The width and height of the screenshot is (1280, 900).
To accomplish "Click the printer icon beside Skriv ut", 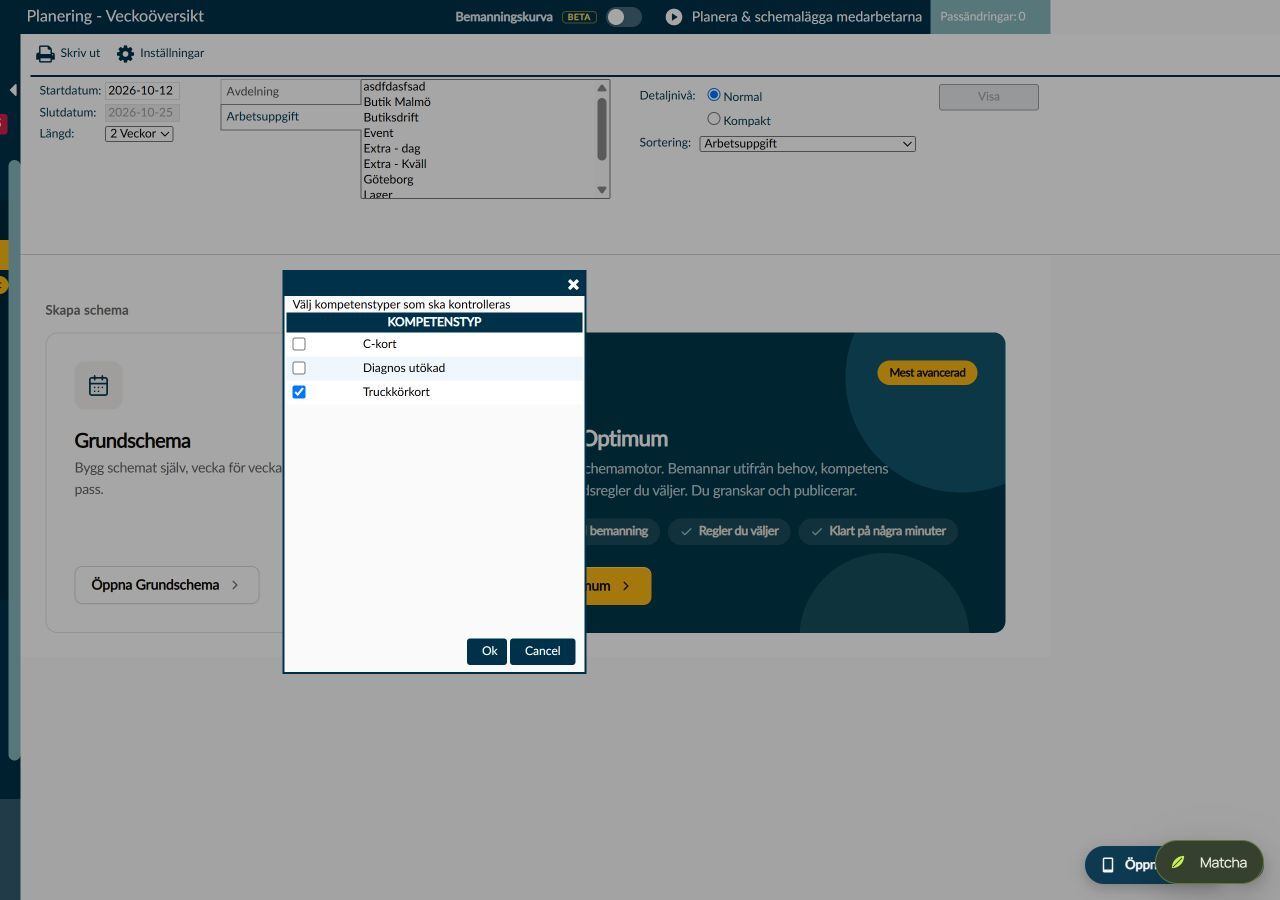I will (45, 54).
